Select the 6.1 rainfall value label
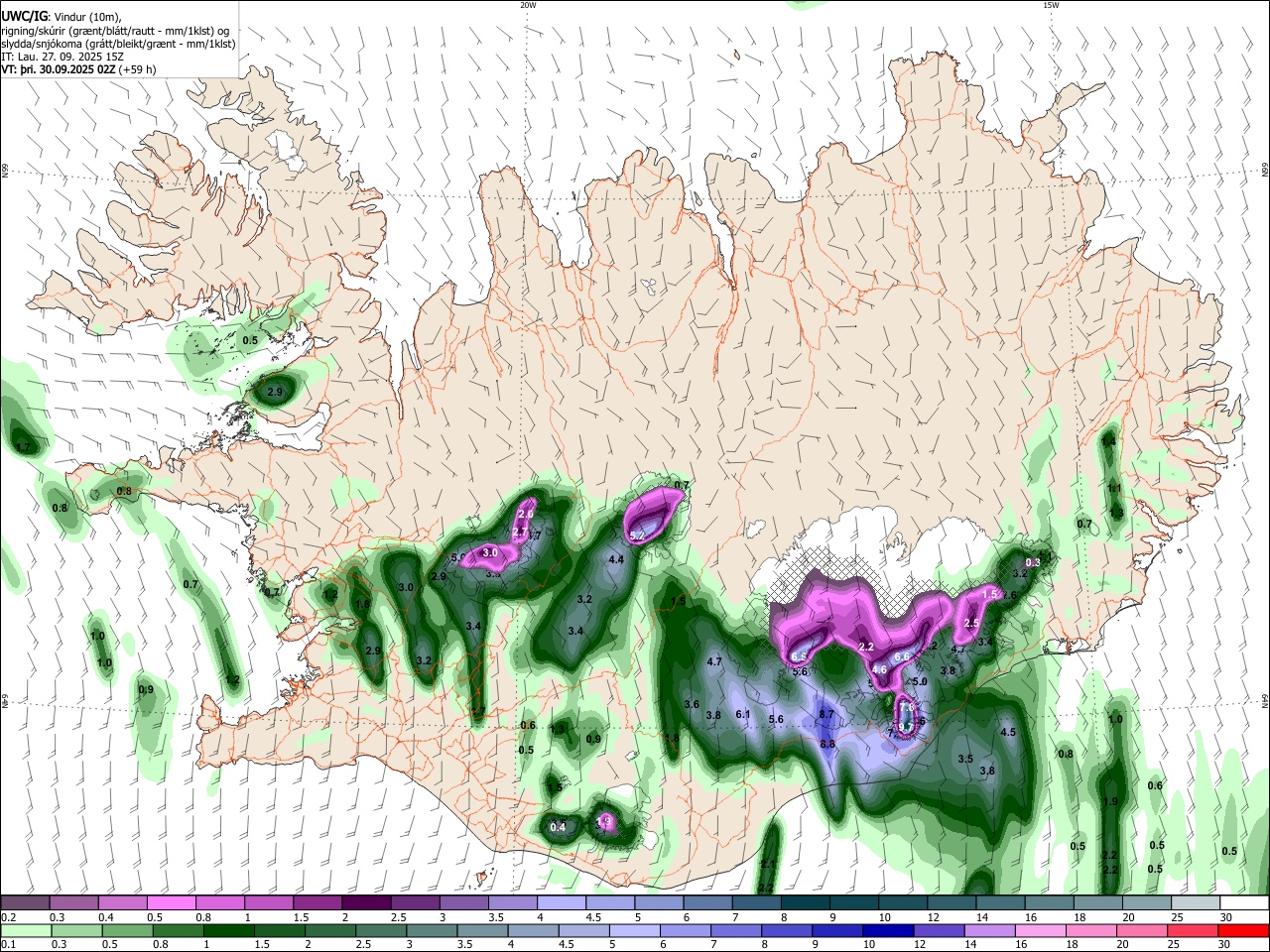 (x=744, y=714)
